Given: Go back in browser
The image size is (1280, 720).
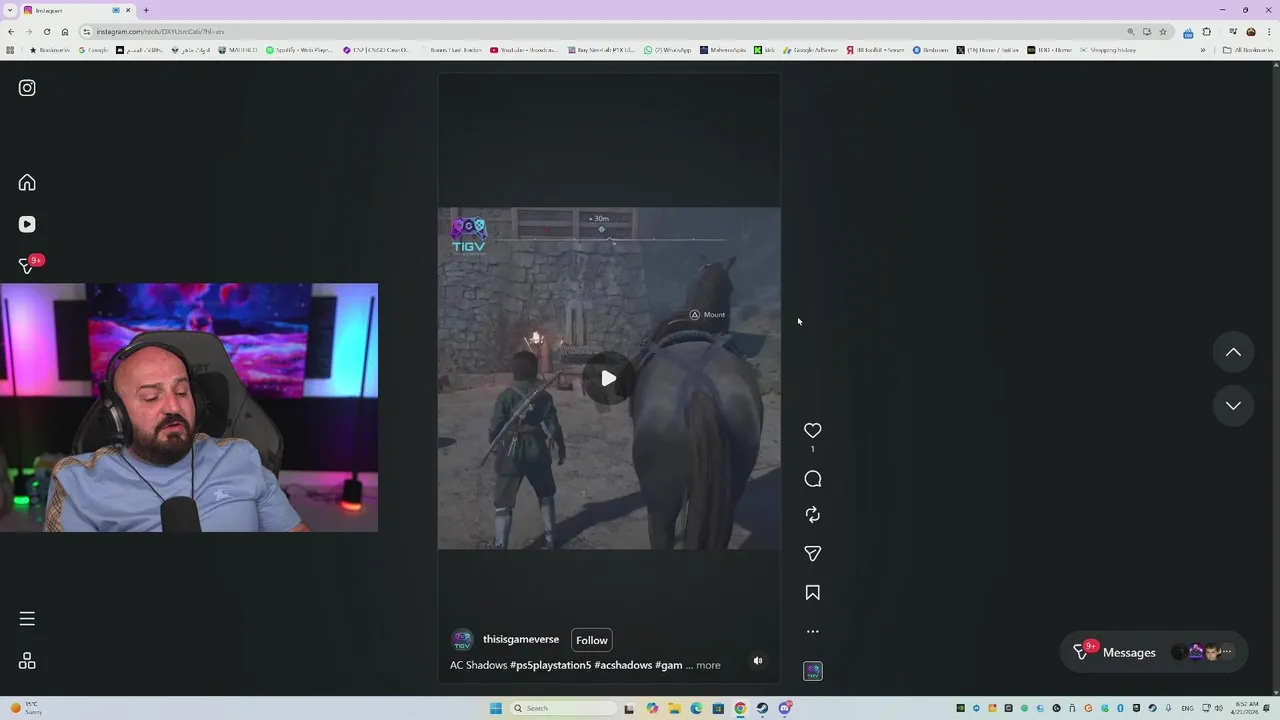Looking at the screenshot, I should 11,31.
